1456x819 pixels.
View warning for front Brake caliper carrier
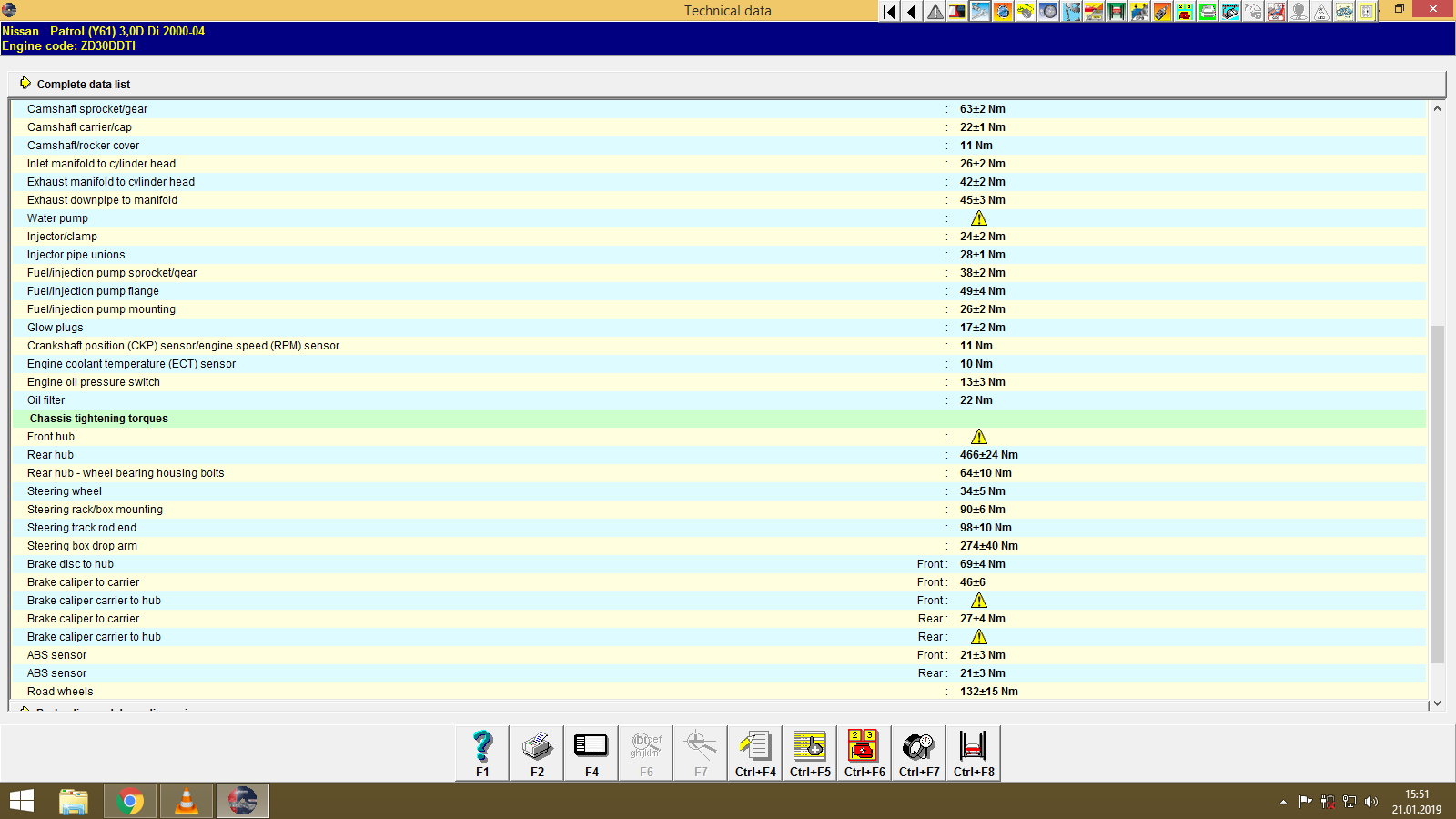point(979,601)
